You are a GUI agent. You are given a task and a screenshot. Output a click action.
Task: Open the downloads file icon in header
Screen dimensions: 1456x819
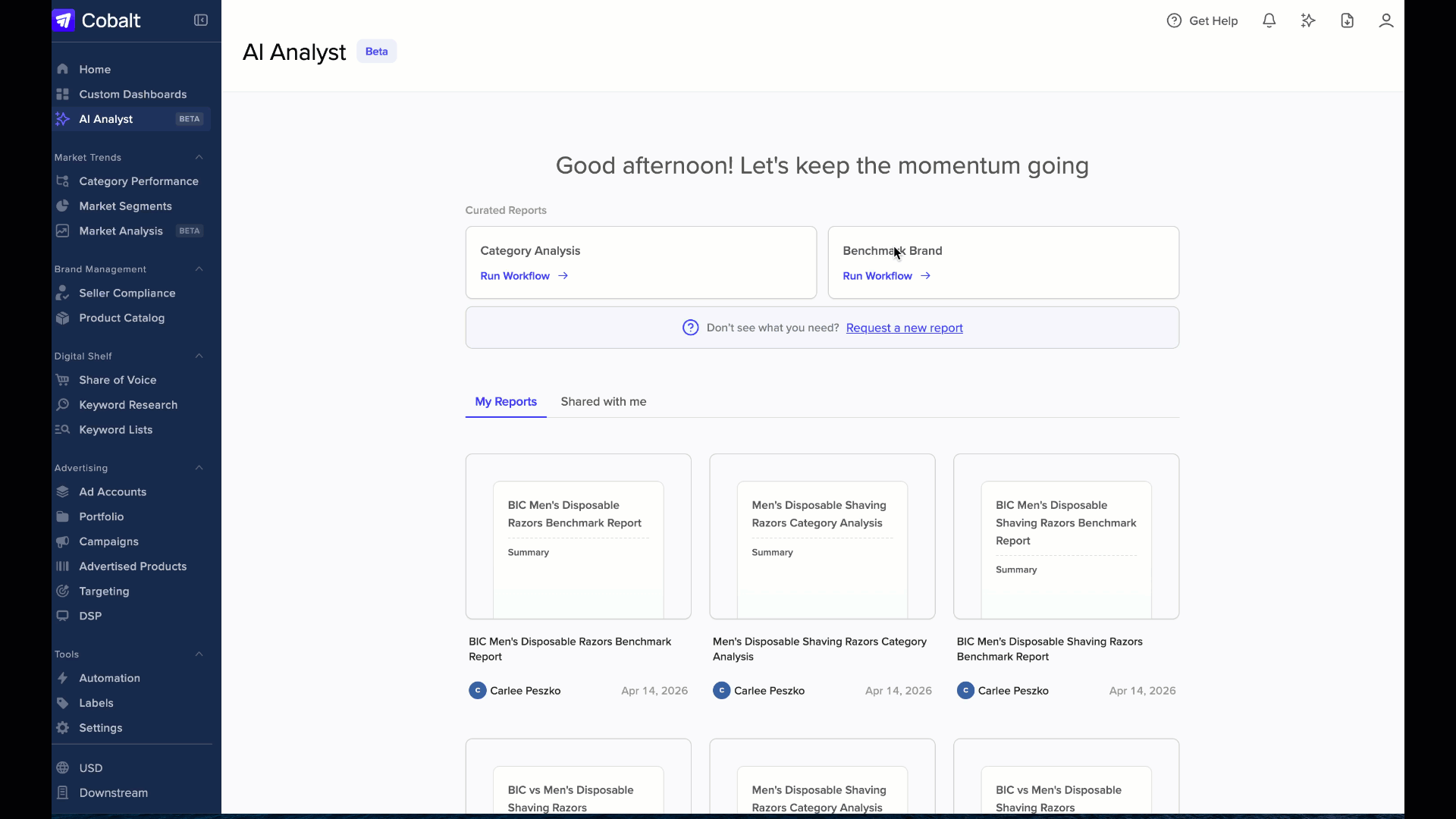[x=1347, y=20]
